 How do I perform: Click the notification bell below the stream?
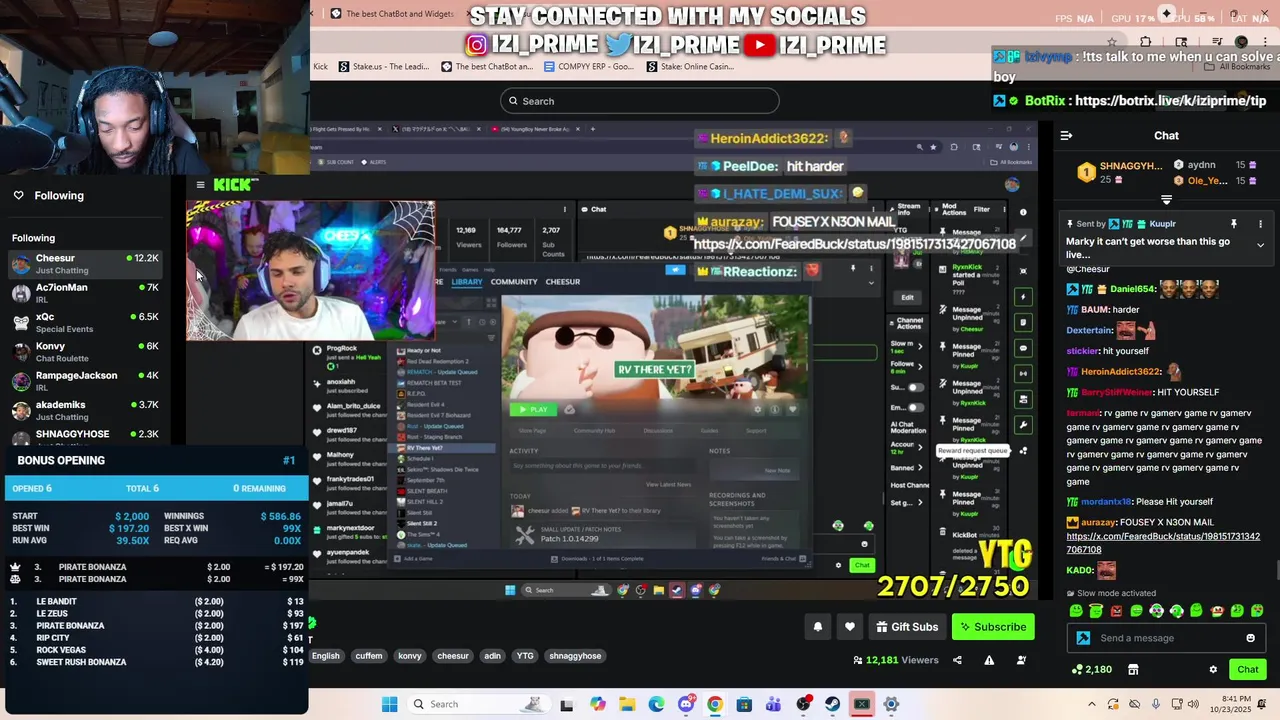[818, 627]
